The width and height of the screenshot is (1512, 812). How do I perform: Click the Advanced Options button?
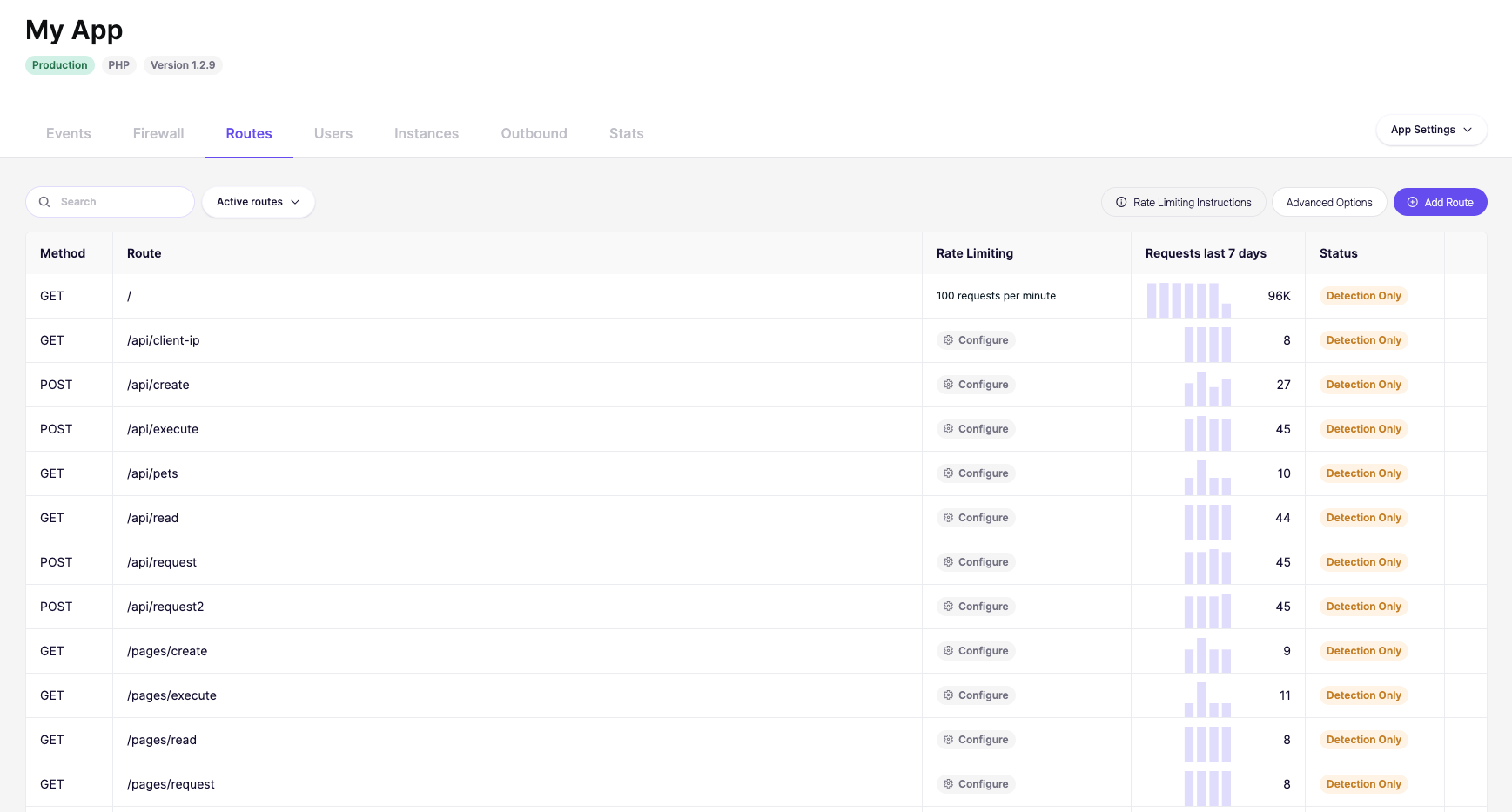click(x=1329, y=202)
